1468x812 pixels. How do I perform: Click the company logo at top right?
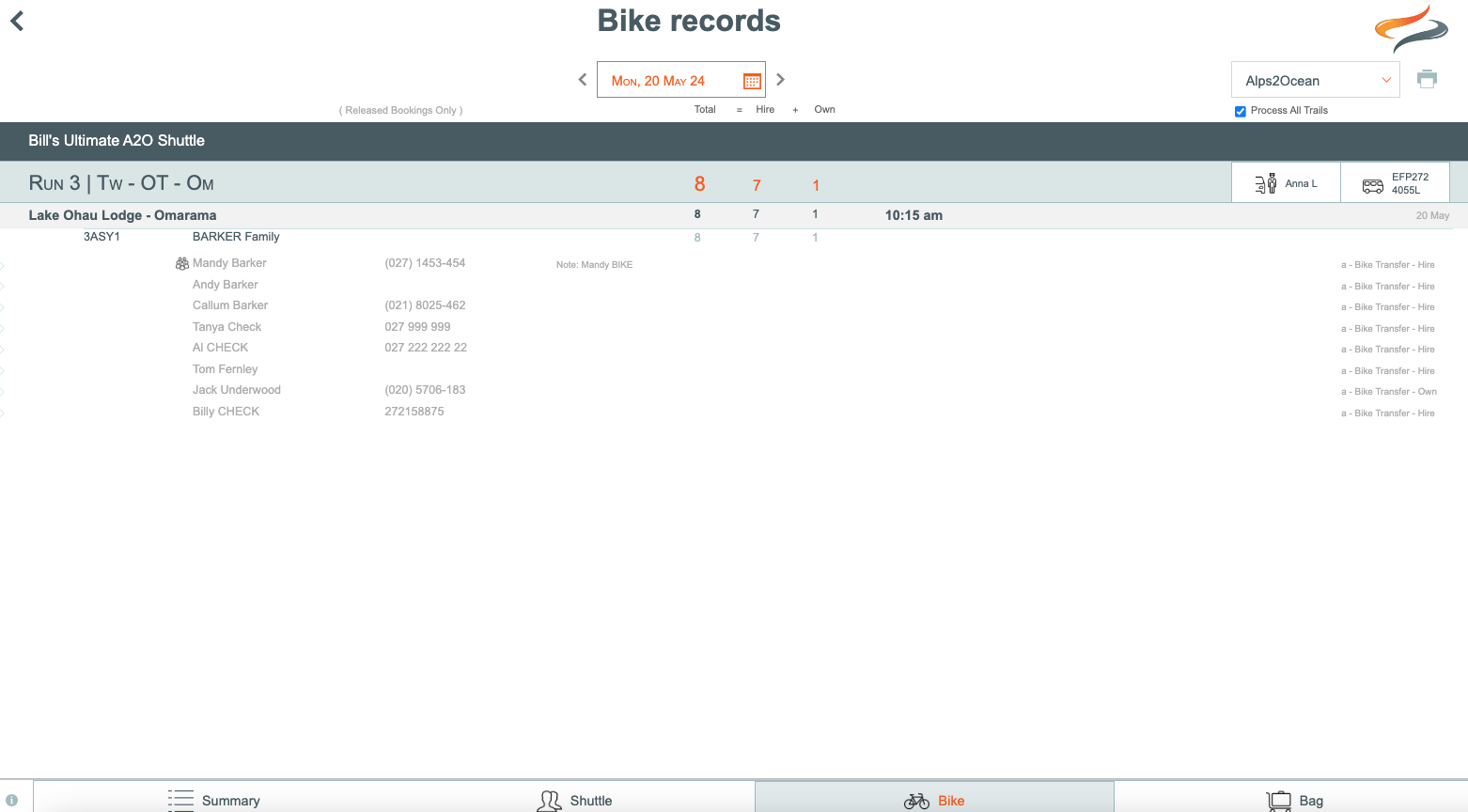[1412, 28]
